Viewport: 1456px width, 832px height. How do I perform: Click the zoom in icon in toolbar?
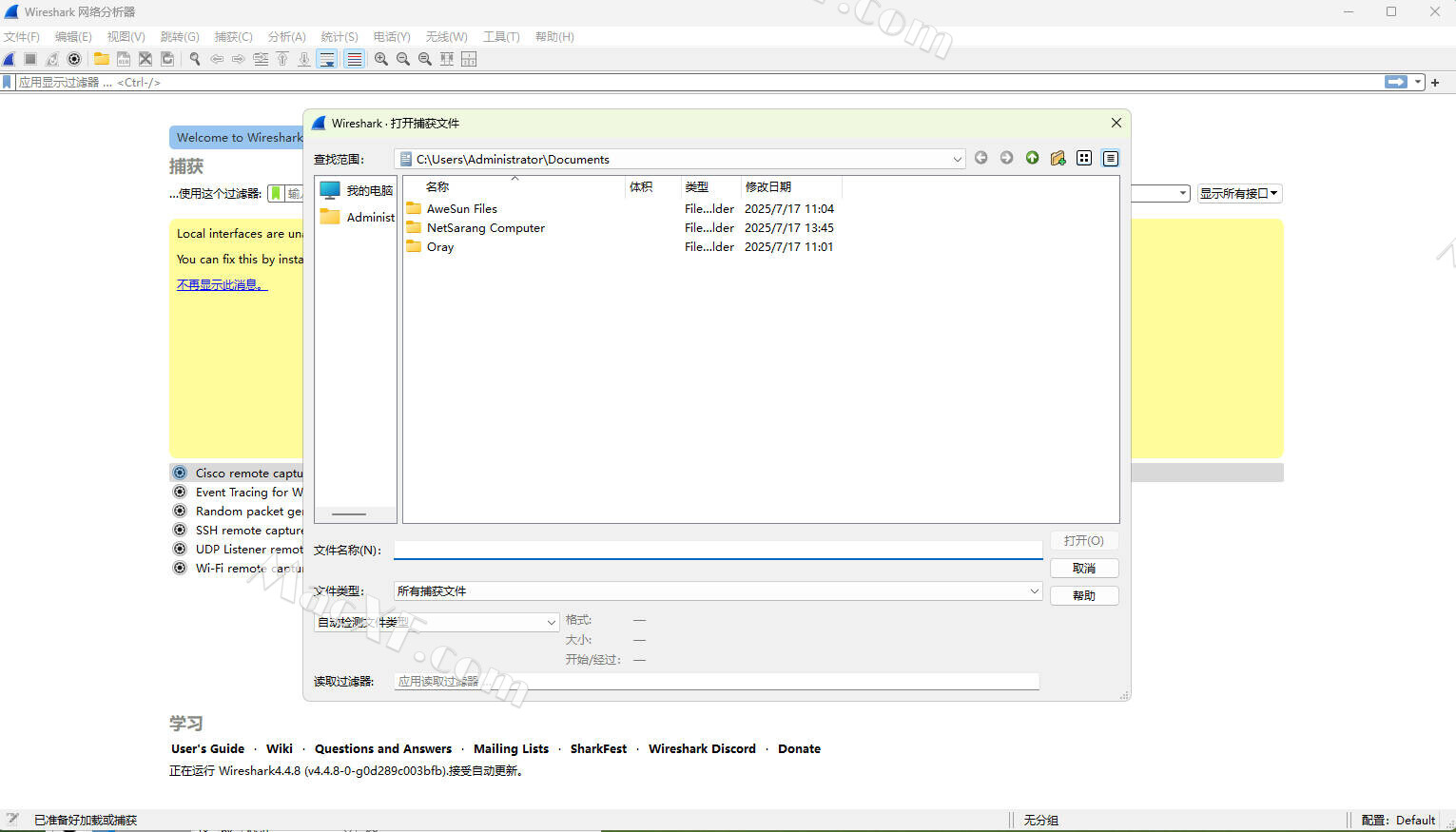tap(381, 59)
